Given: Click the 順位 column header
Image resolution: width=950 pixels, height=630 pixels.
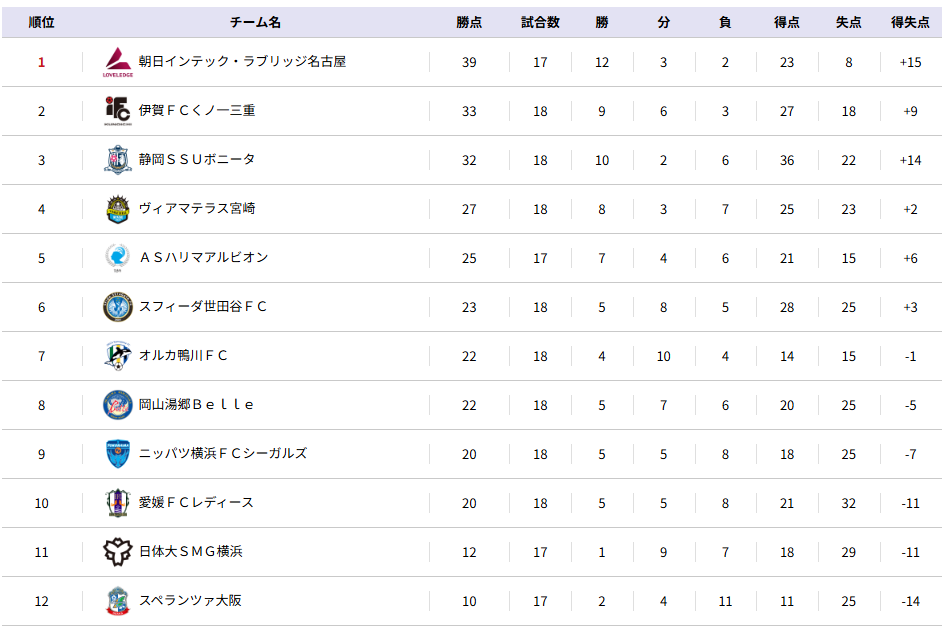Looking at the screenshot, I should click(x=41, y=22).
